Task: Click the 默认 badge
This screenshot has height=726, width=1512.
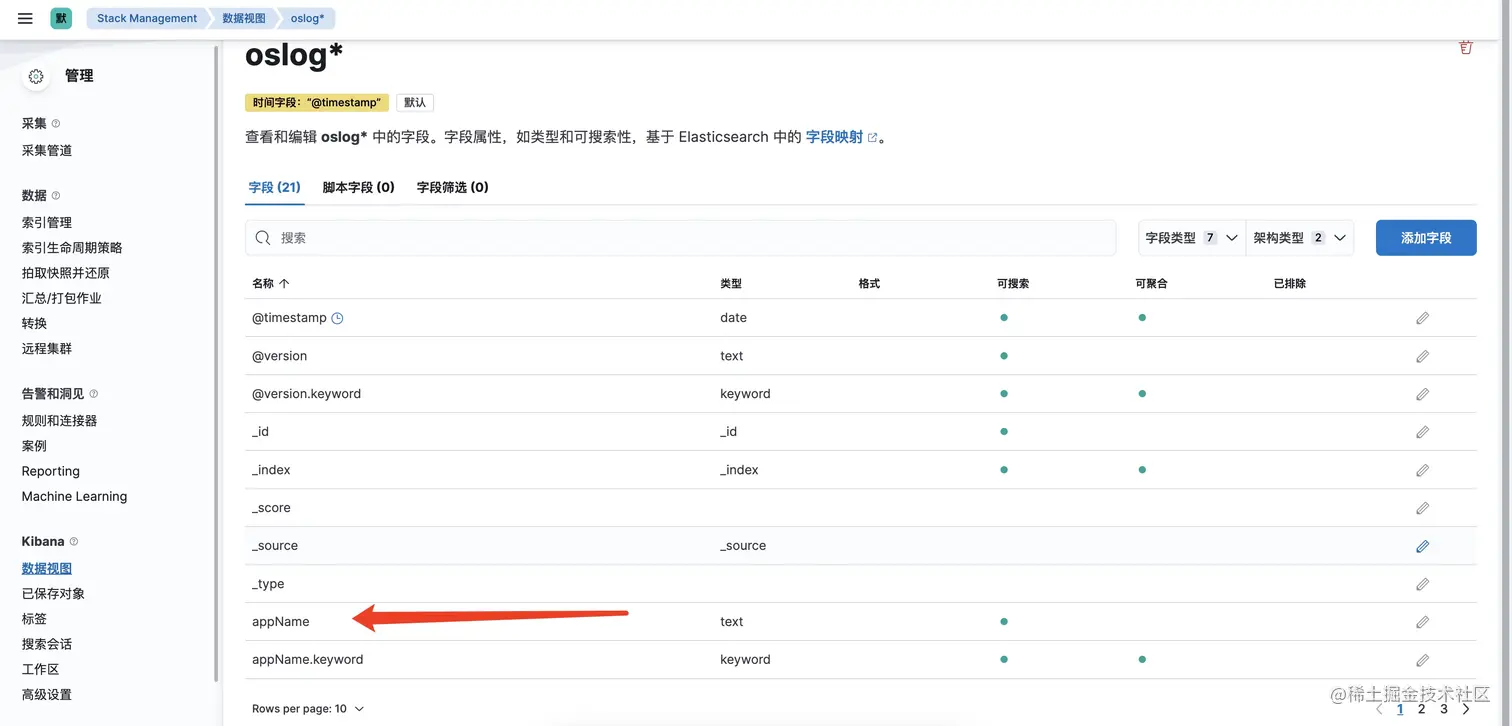Action: click(415, 103)
